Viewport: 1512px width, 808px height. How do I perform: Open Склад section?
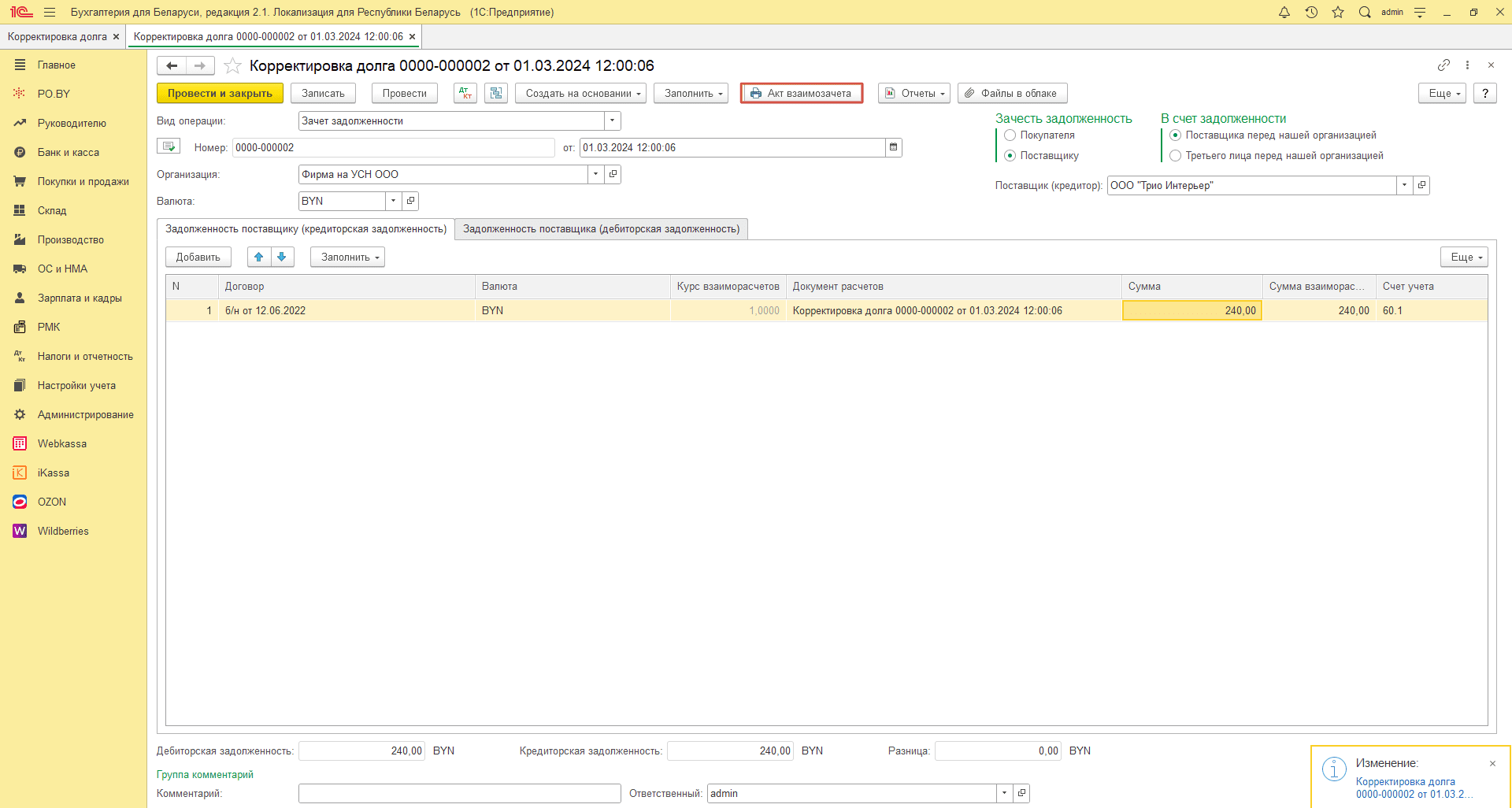click(52, 210)
